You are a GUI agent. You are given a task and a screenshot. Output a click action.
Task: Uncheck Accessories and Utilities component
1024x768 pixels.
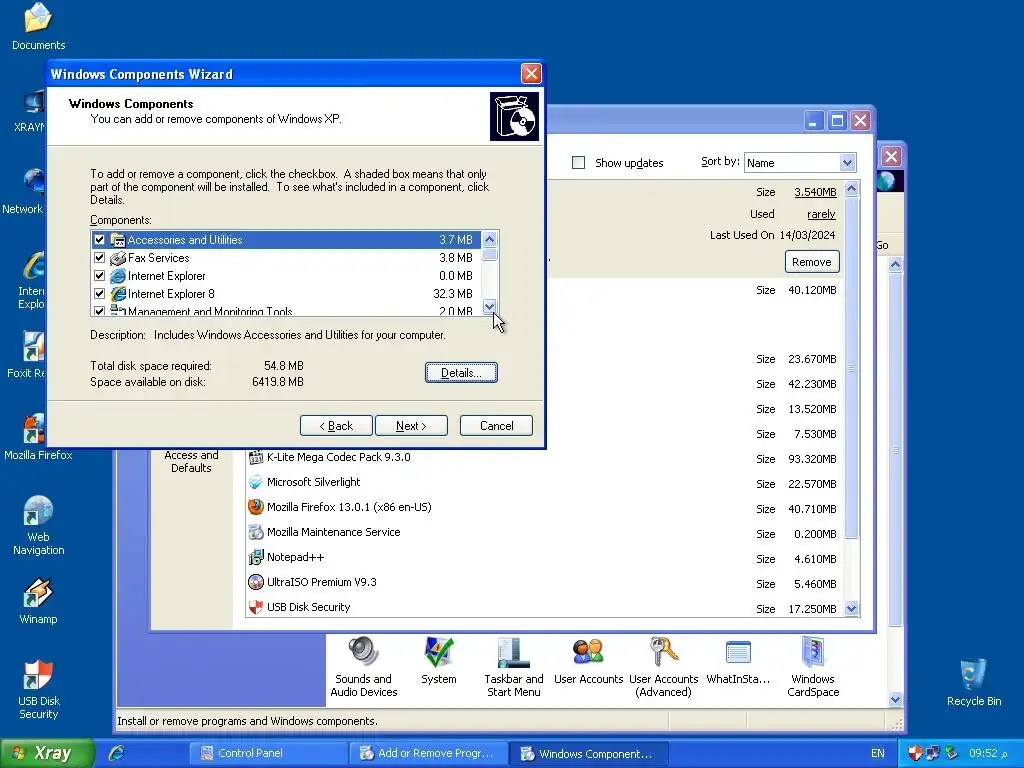[x=99, y=240]
